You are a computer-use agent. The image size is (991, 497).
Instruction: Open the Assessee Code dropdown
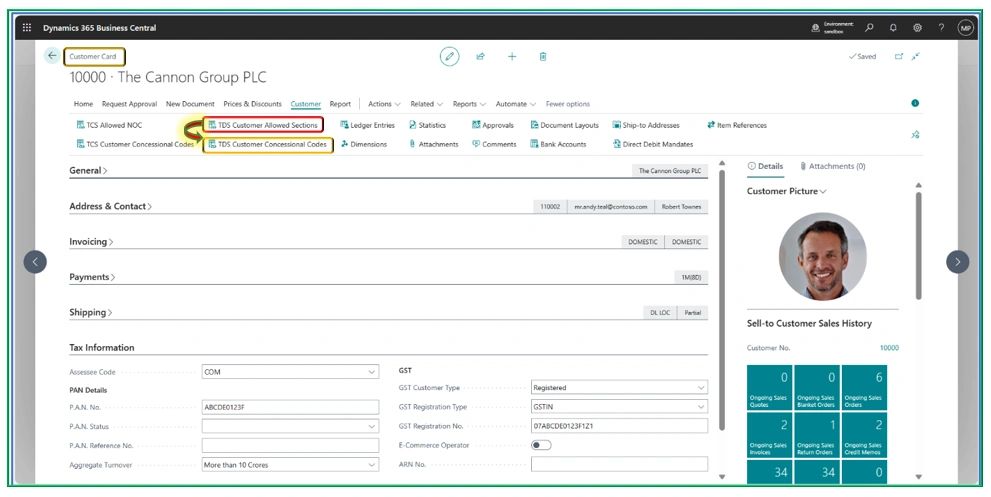point(290,371)
